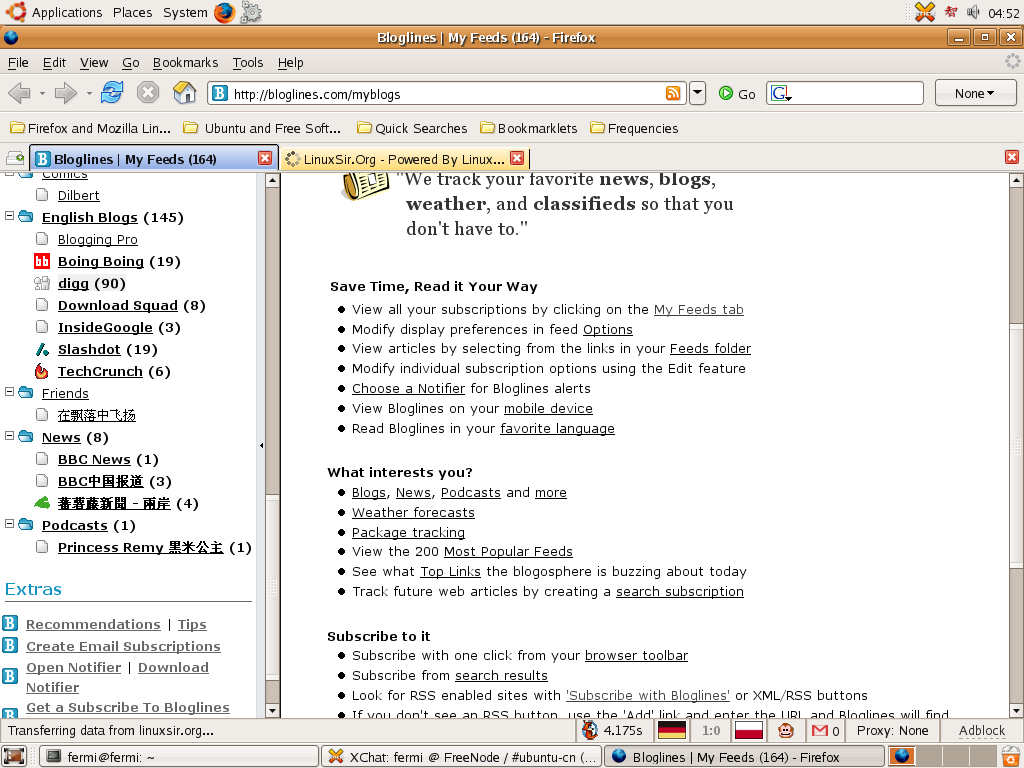Click the Back arrow navigation button
This screenshot has width=1024, height=768.
(x=20, y=93)
